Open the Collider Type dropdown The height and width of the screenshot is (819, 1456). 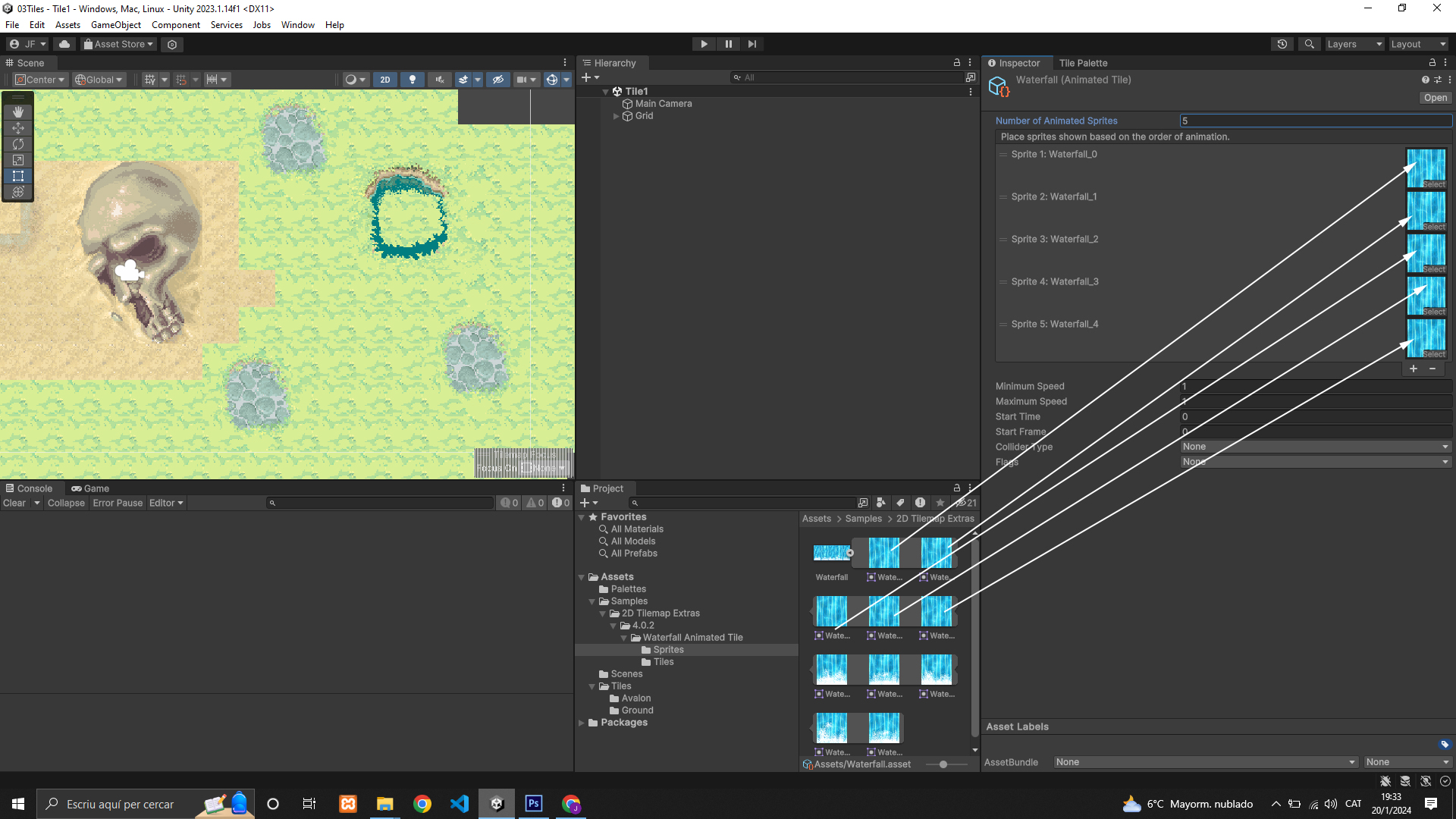coord(1315,447)
